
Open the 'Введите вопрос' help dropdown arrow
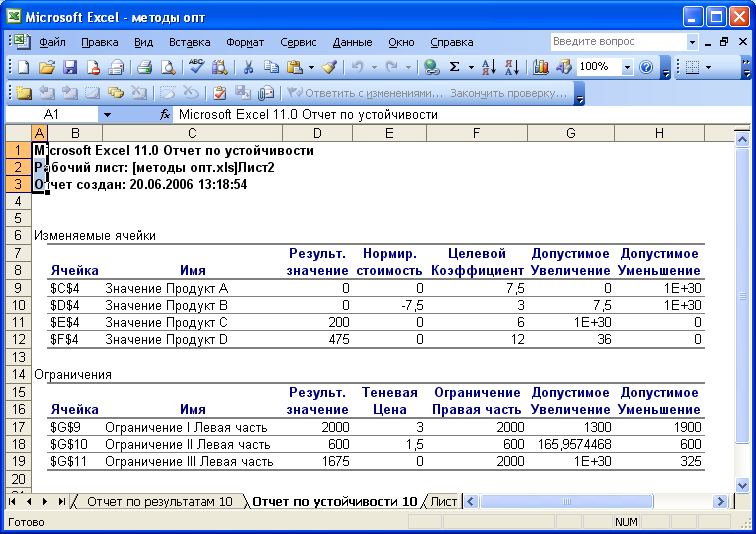pyautogui.click(x=692, y=42)
